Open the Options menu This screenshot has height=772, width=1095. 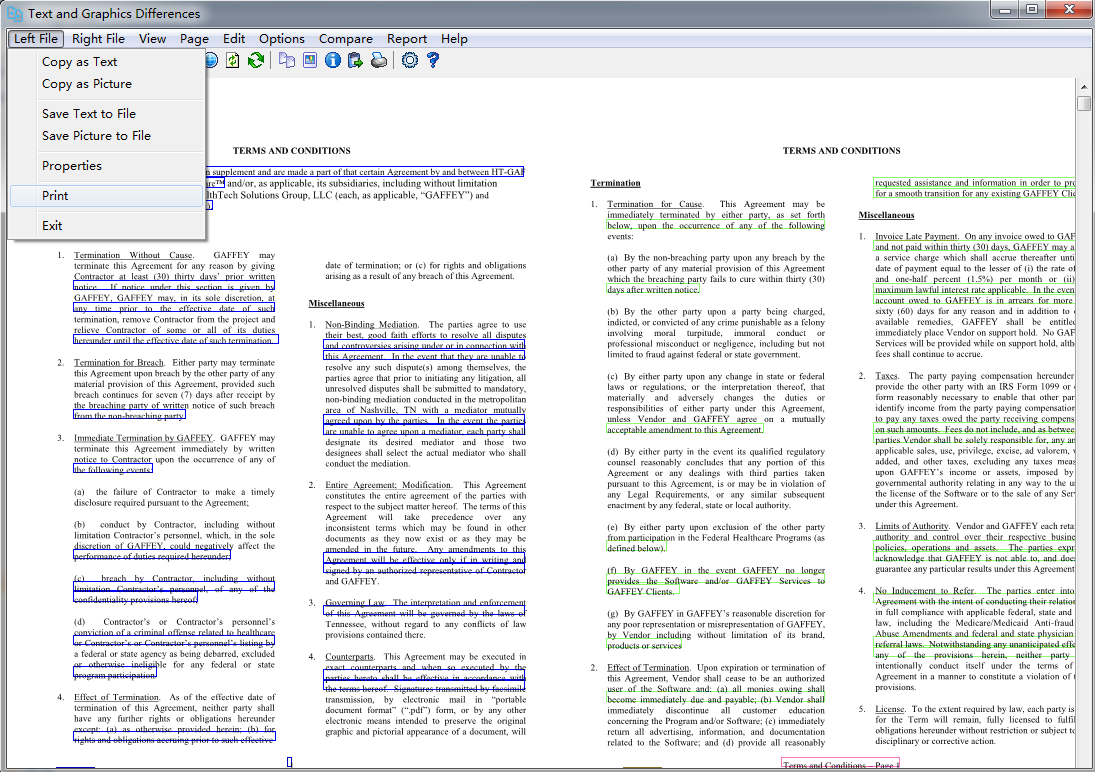(282, 38)
